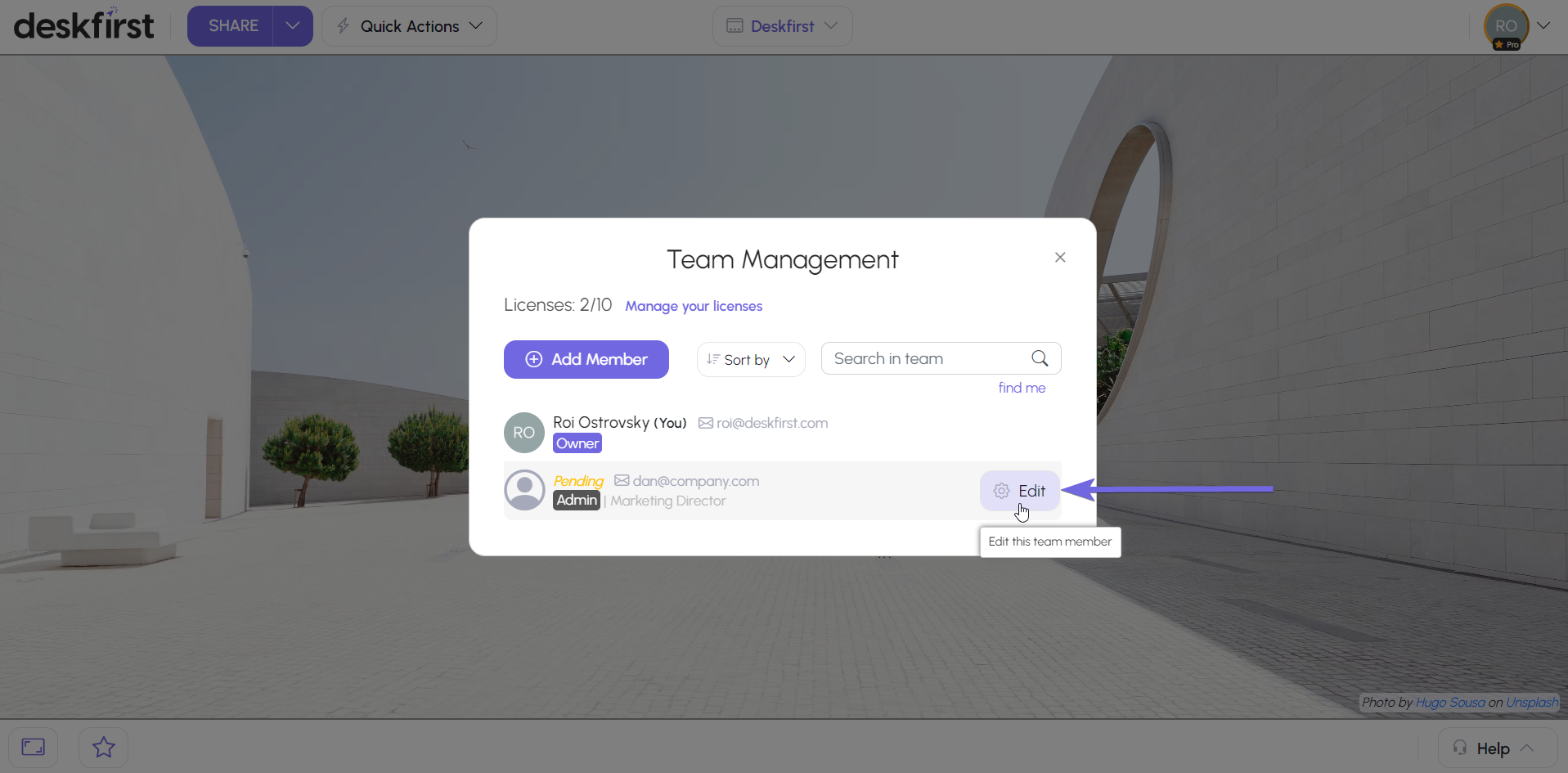Click the Licenses: 2/10 text
Image resolution: width=1568 pixels, height=773 pixels.
coord(558,305)
